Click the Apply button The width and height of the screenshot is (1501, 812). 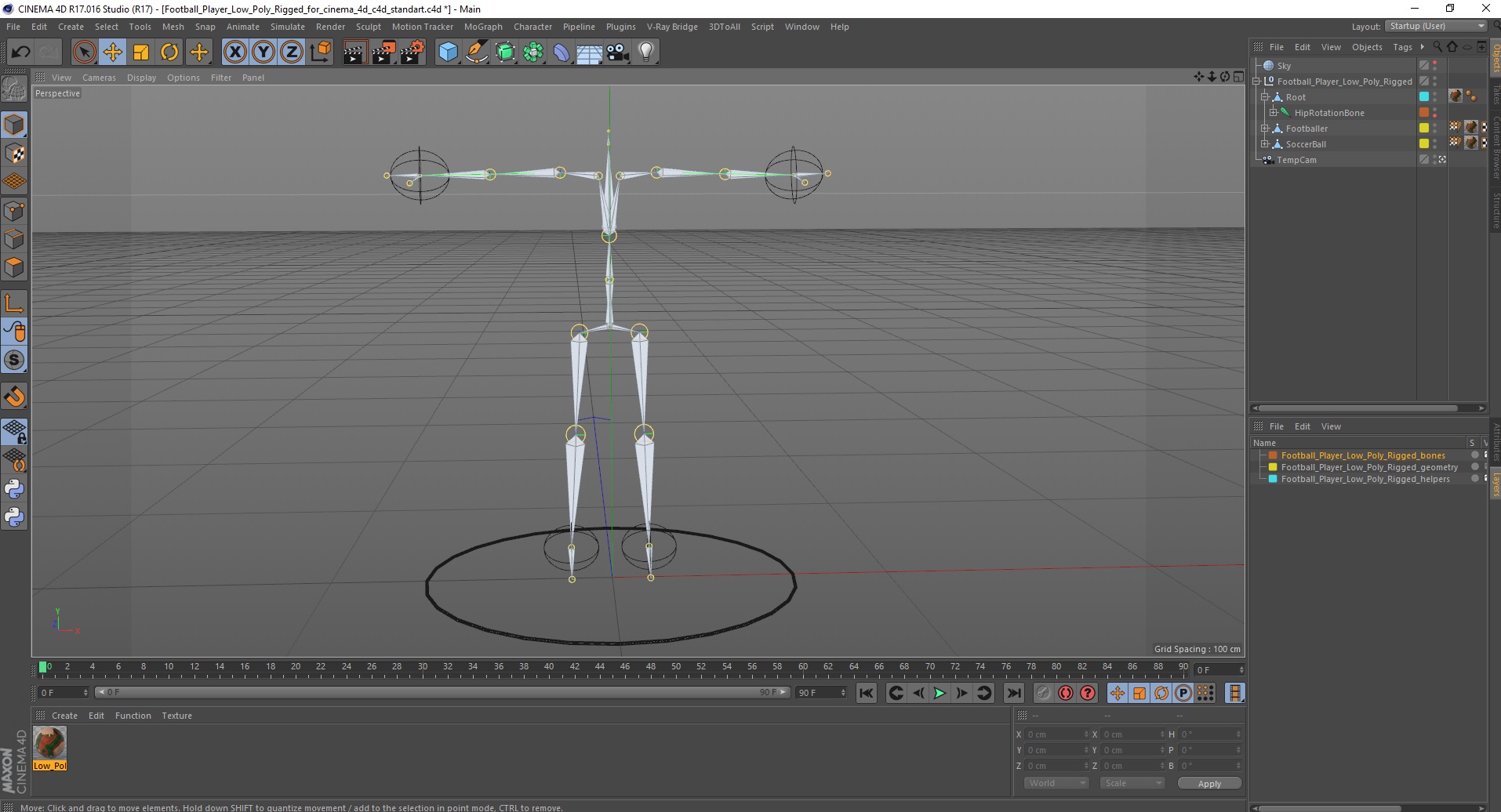pyautogui.click(x=1209, y=783)
